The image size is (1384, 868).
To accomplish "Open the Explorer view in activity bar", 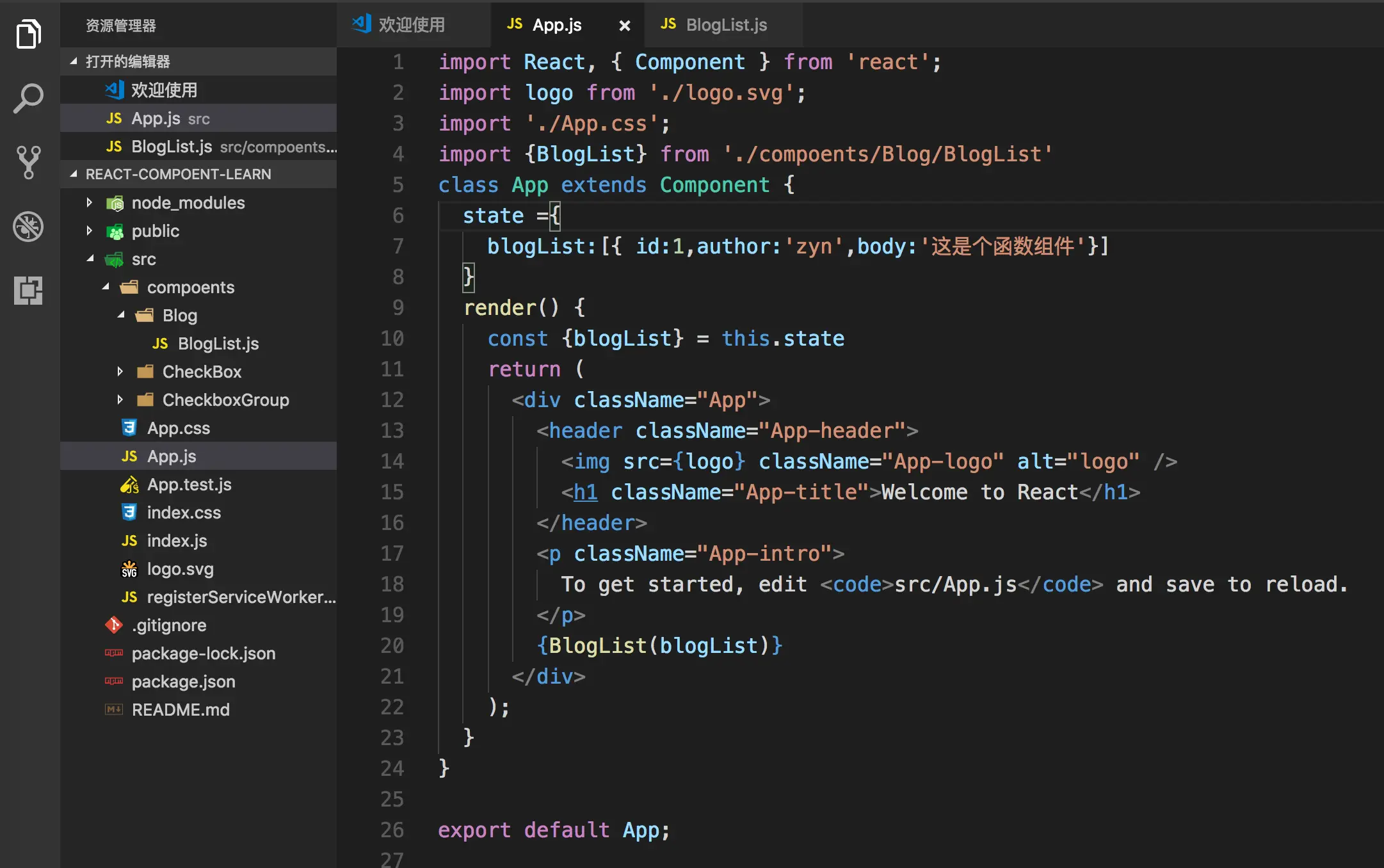I will coord(29,34).
